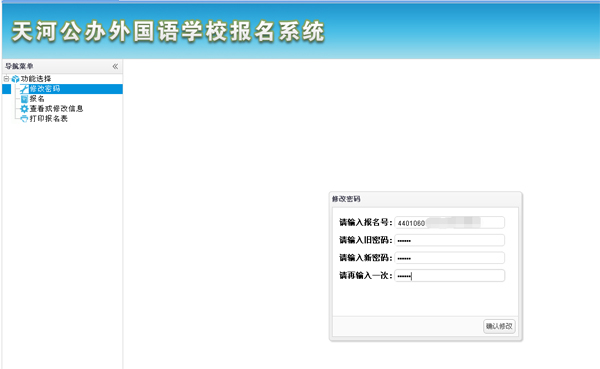Click the cube icon beside 功能选择
The width and height of the screenshot is (600, 369).
point(15,79)
